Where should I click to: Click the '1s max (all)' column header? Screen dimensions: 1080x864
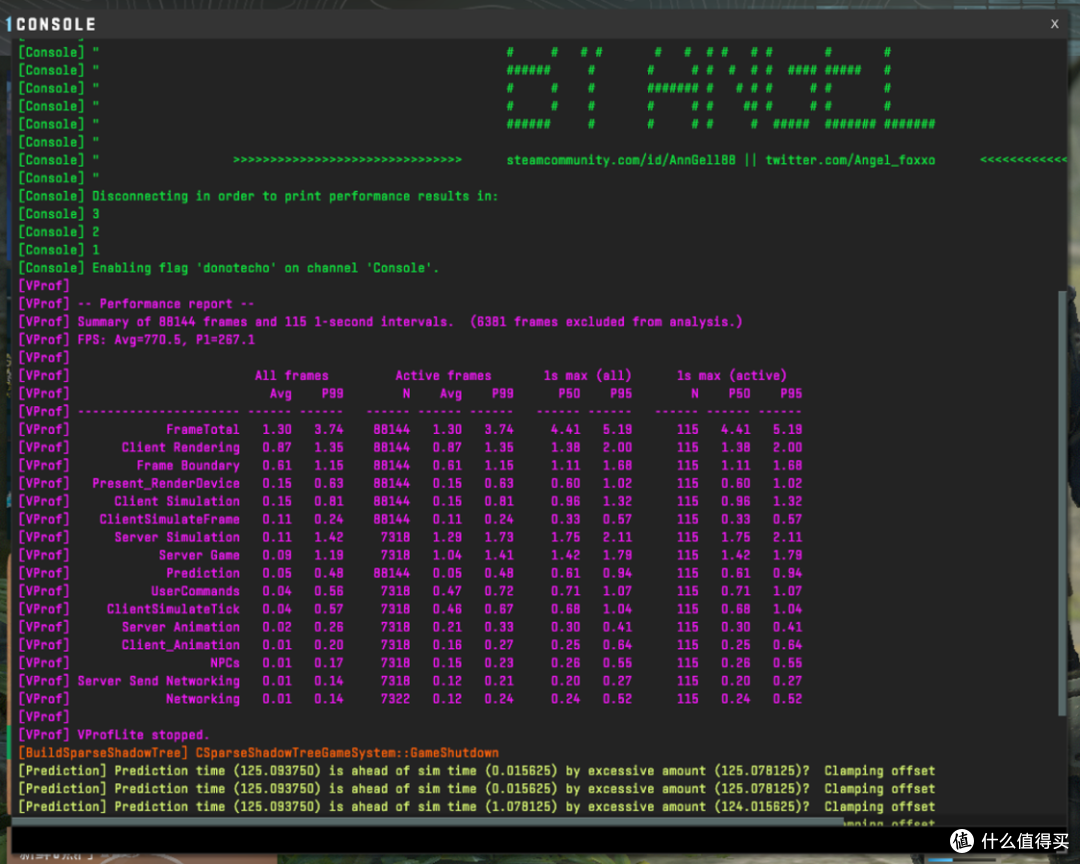click(587, 376)
